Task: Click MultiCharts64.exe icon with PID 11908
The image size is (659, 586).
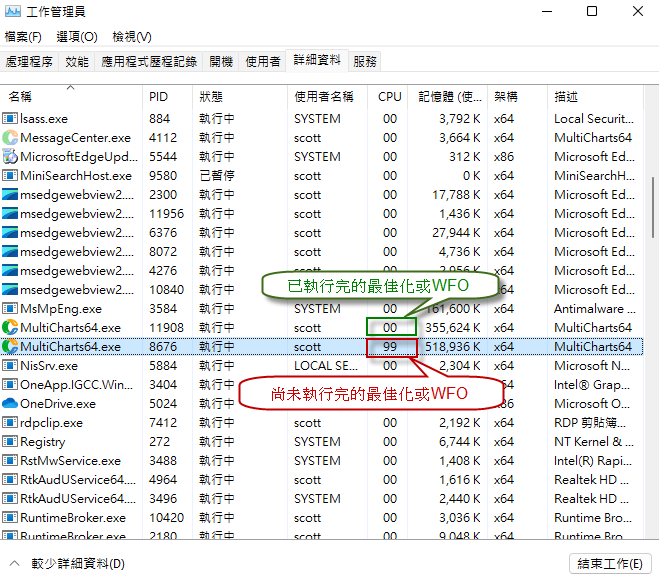Action: pos(10,327)
